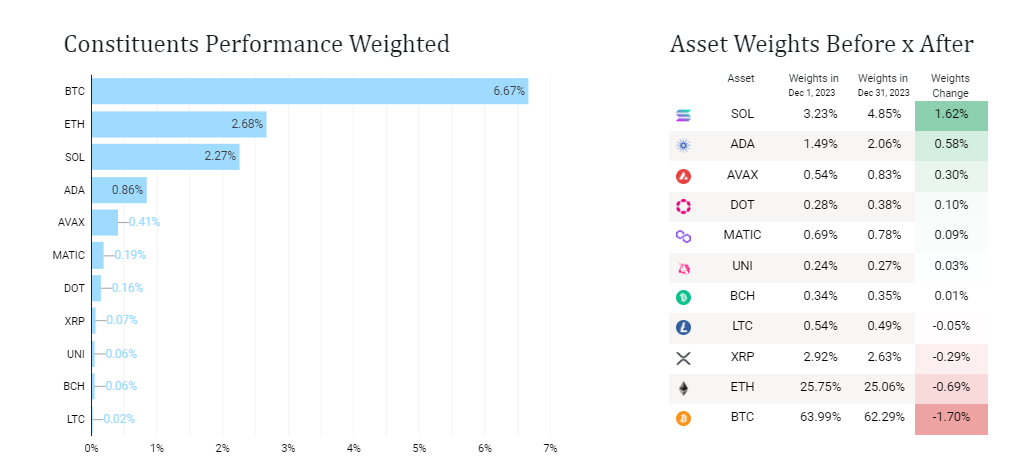
Task: Click the orange BTC coin icon
Action: [x=684, y=419]
